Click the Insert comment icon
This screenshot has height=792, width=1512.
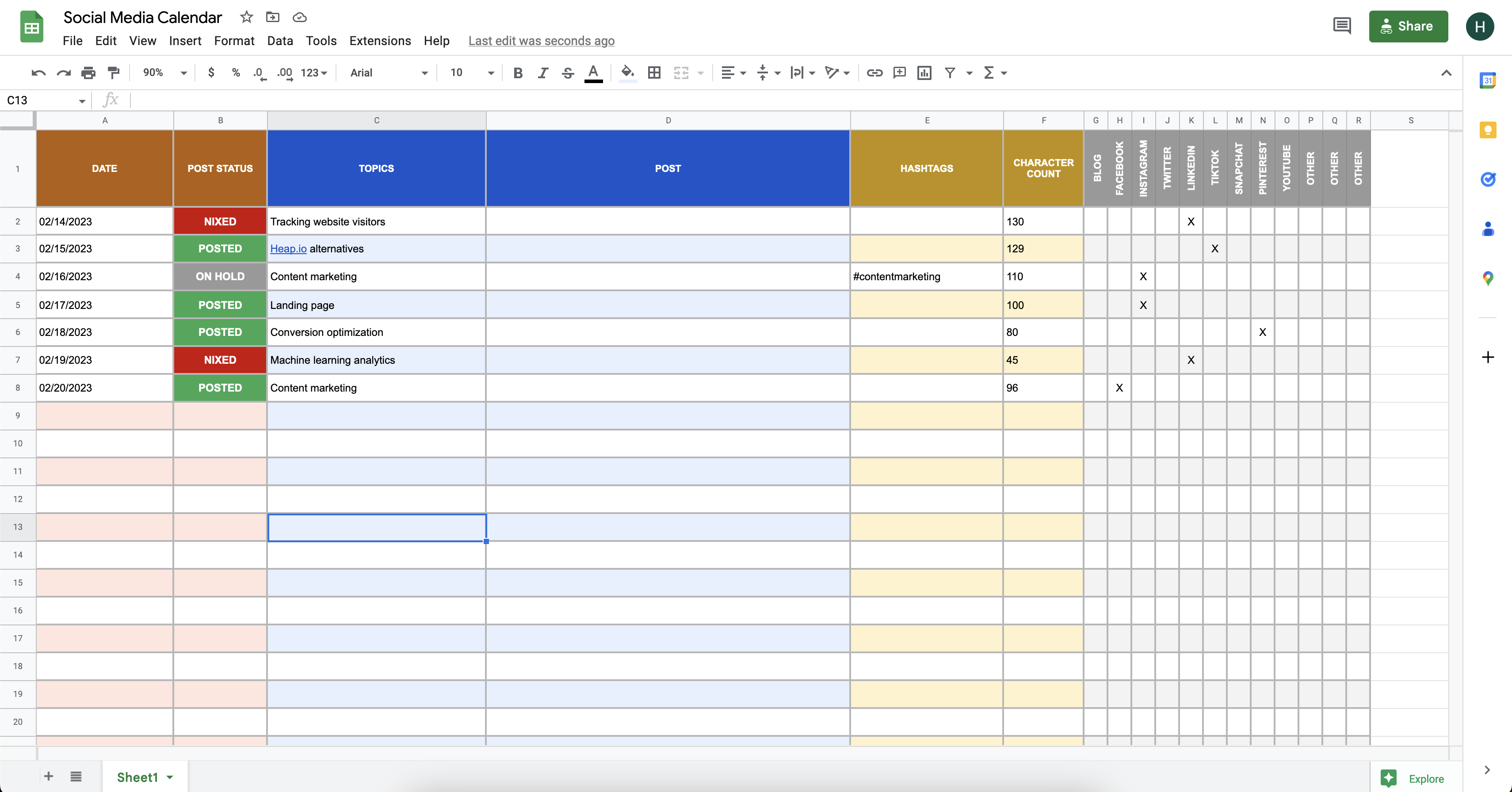pos(899,73)
